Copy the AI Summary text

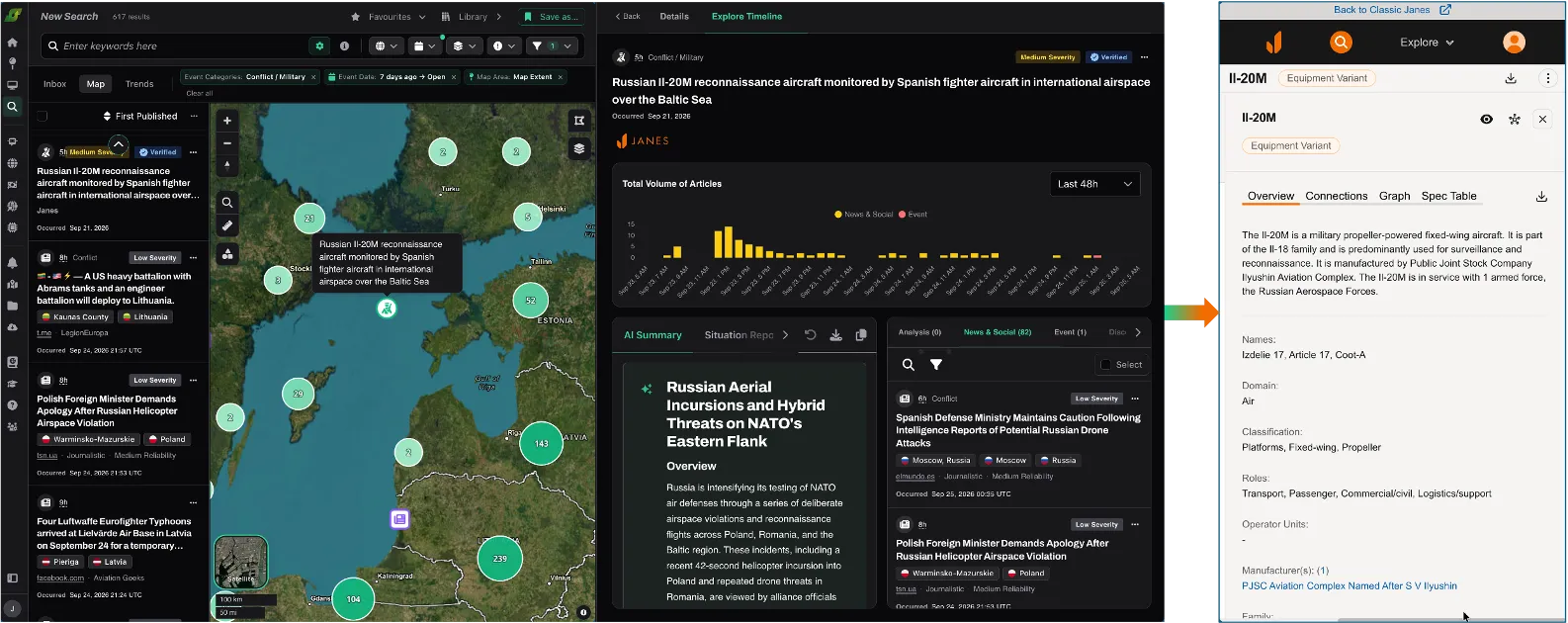[x=861, y=335]
